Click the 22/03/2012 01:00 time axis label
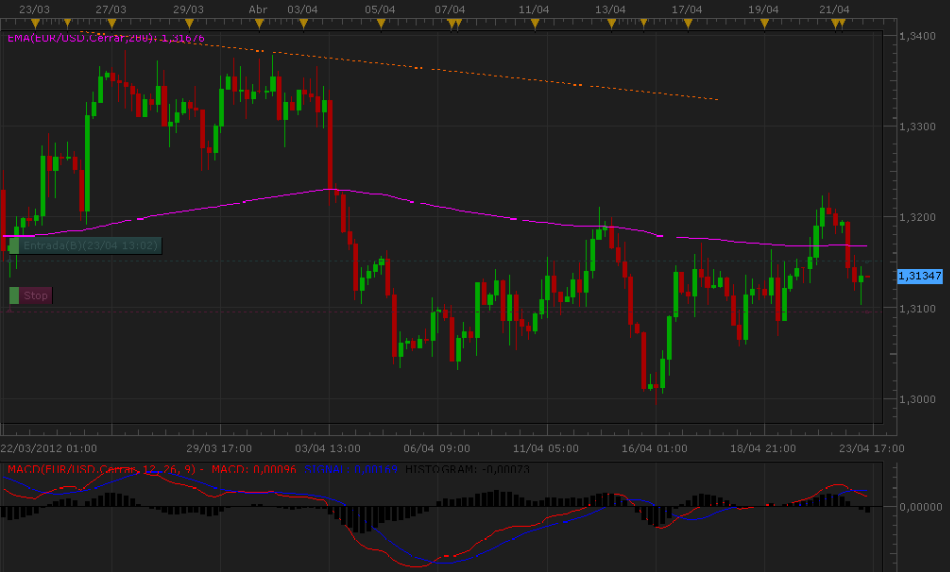The height and width of the screenshot is (572, 950). (50, 448)
